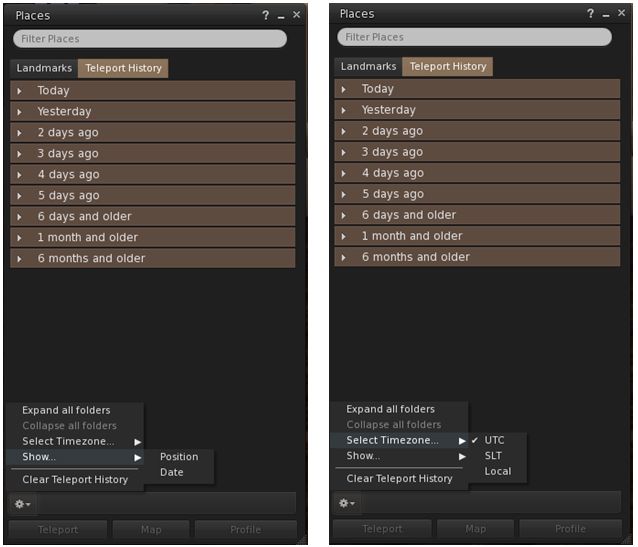Toggle Date in the Show submenu
This screenshot has height=547, width=638.
point(171,472)
